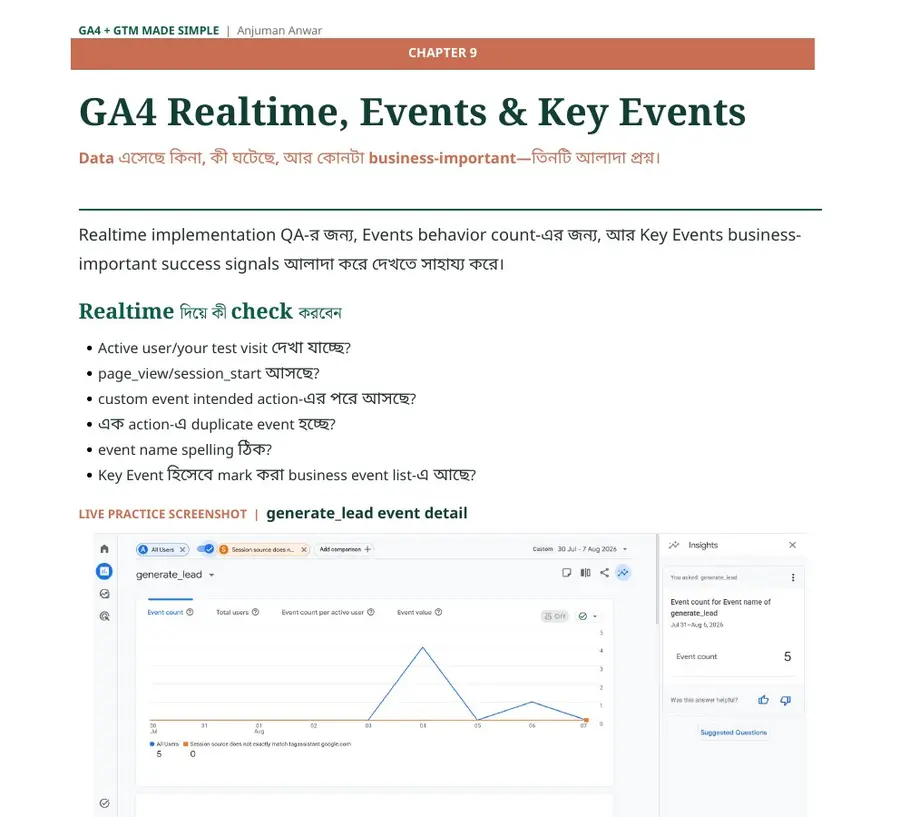Open the Advertising icon in sidebar

[x=104, y=616]
